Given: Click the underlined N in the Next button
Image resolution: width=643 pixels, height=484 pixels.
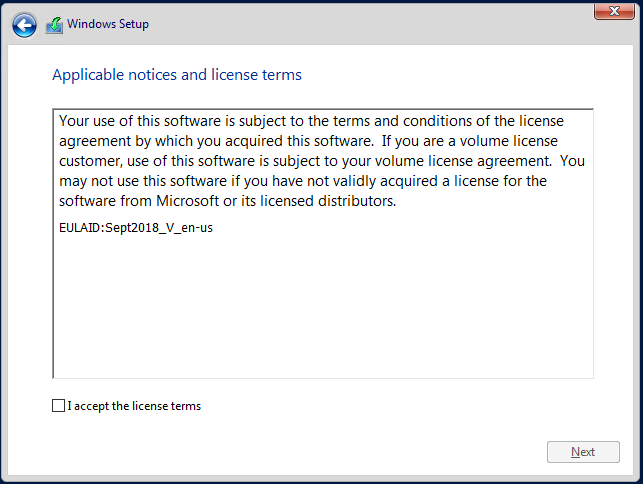Looking at the screenshot, I should tap(575, 452).
